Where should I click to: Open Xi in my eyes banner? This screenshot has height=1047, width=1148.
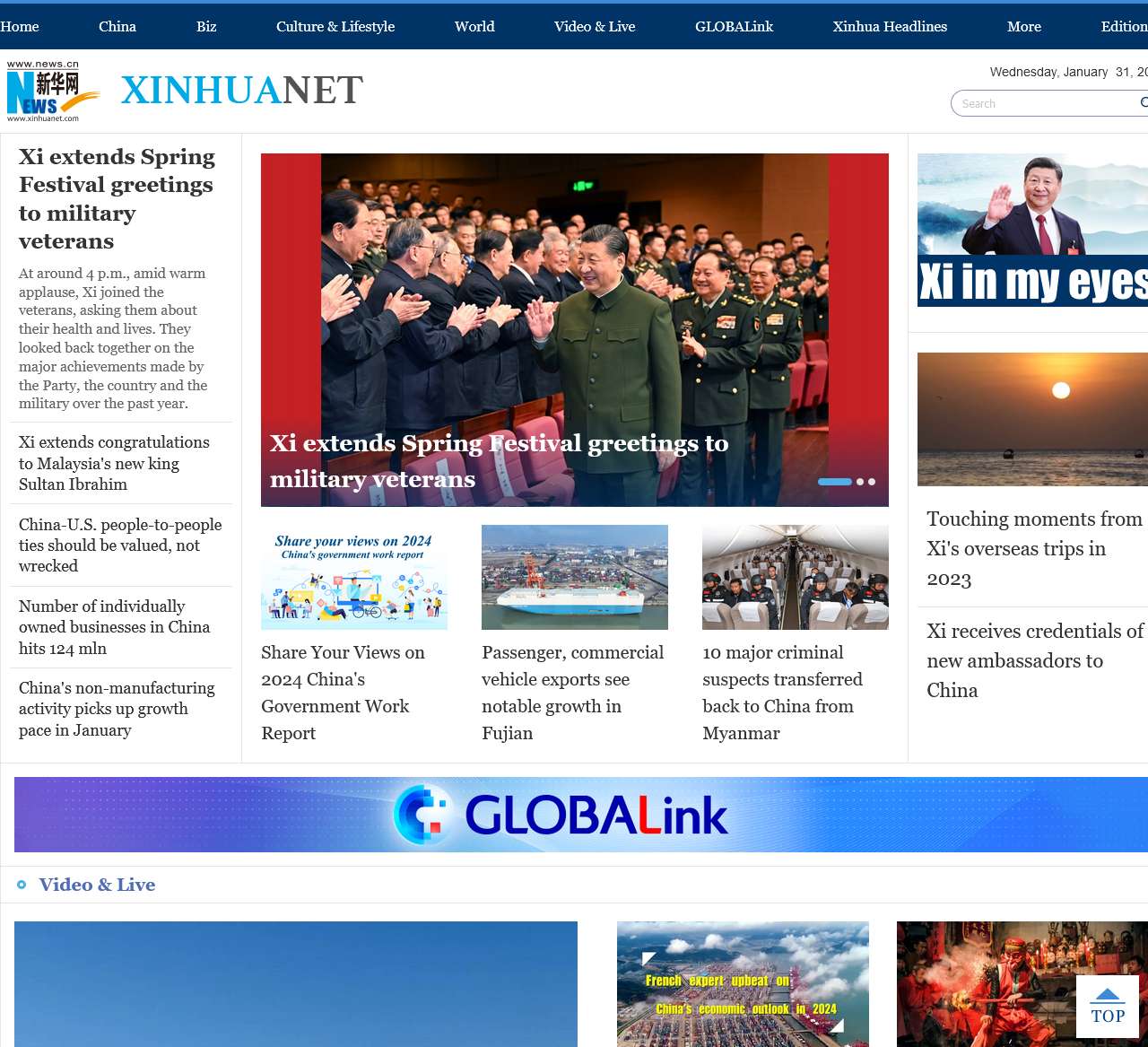(1032, 230)
